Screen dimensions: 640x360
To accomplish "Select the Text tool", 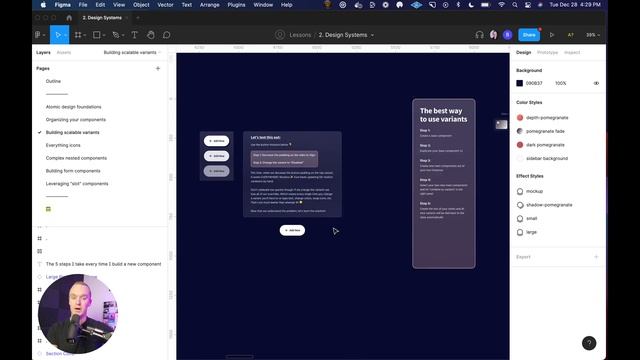I will point(134,35).
